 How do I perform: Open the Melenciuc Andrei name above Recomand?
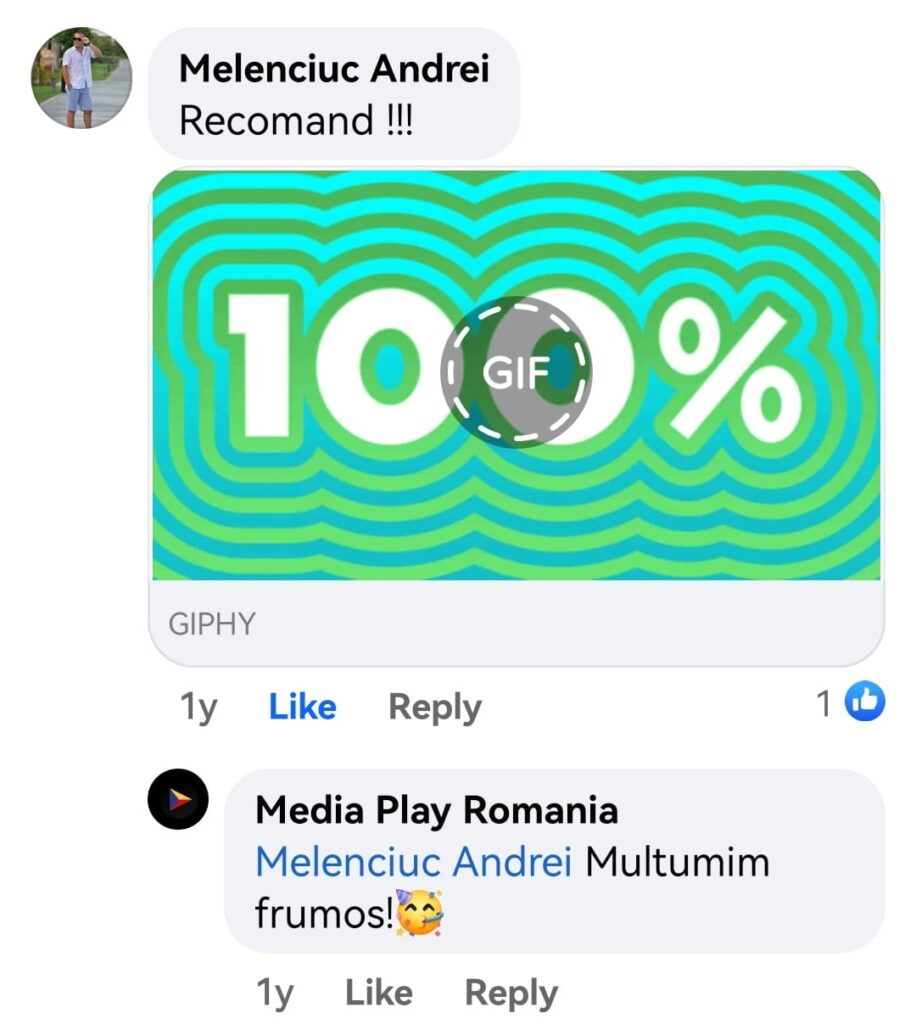[334, 69]
